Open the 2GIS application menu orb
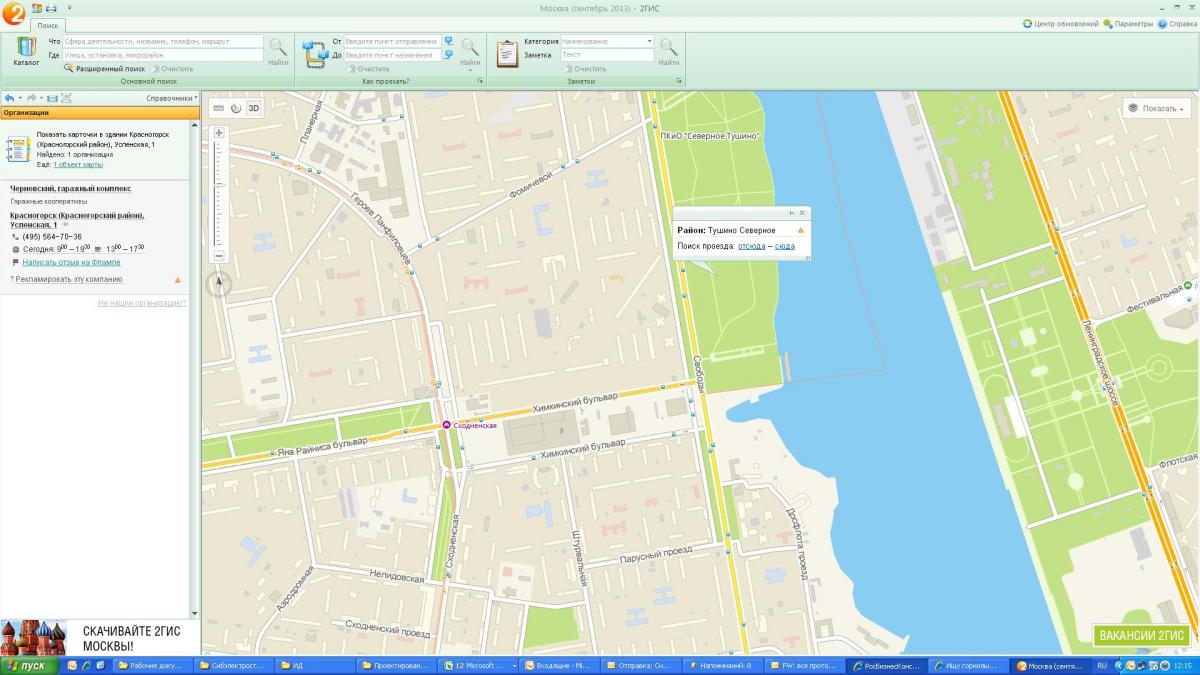This screenshot has width=1200, height=675. coord(14,13)
